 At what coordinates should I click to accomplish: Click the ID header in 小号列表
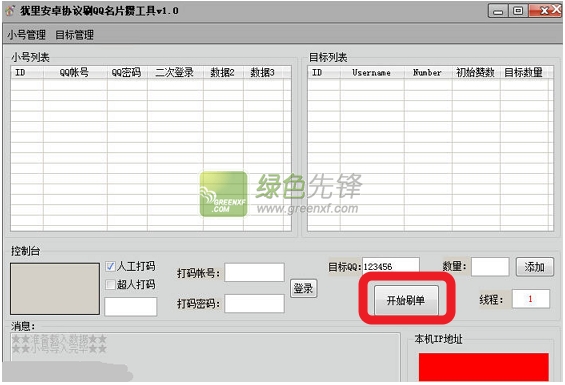pos(27,72)
